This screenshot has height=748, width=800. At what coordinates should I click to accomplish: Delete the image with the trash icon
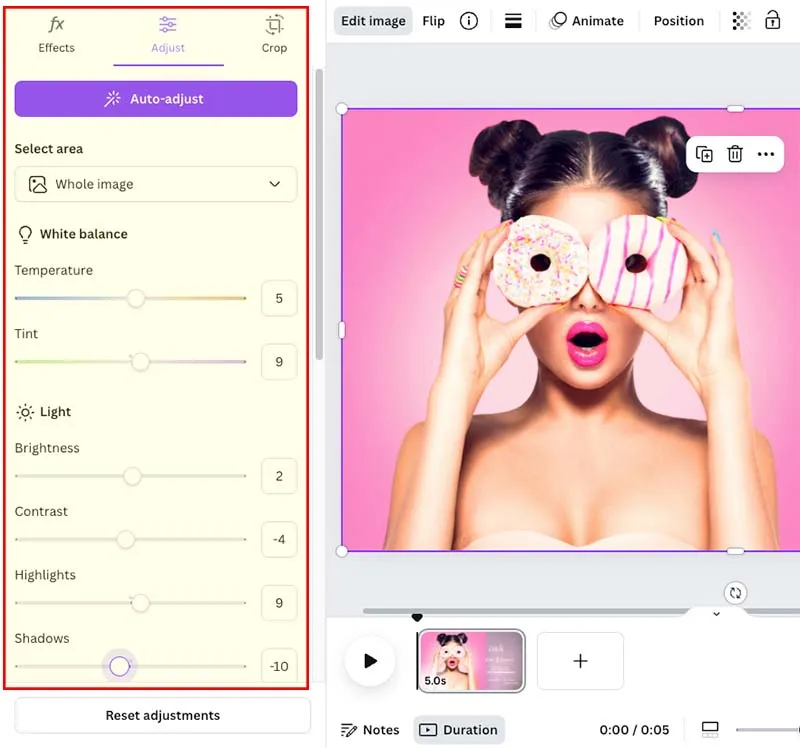[x=735, y=154]
